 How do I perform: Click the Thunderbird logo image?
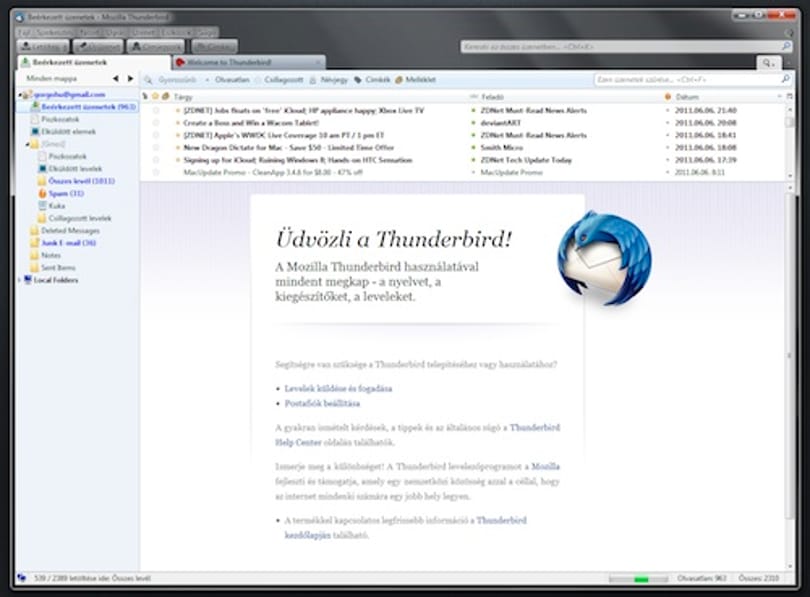603,259
